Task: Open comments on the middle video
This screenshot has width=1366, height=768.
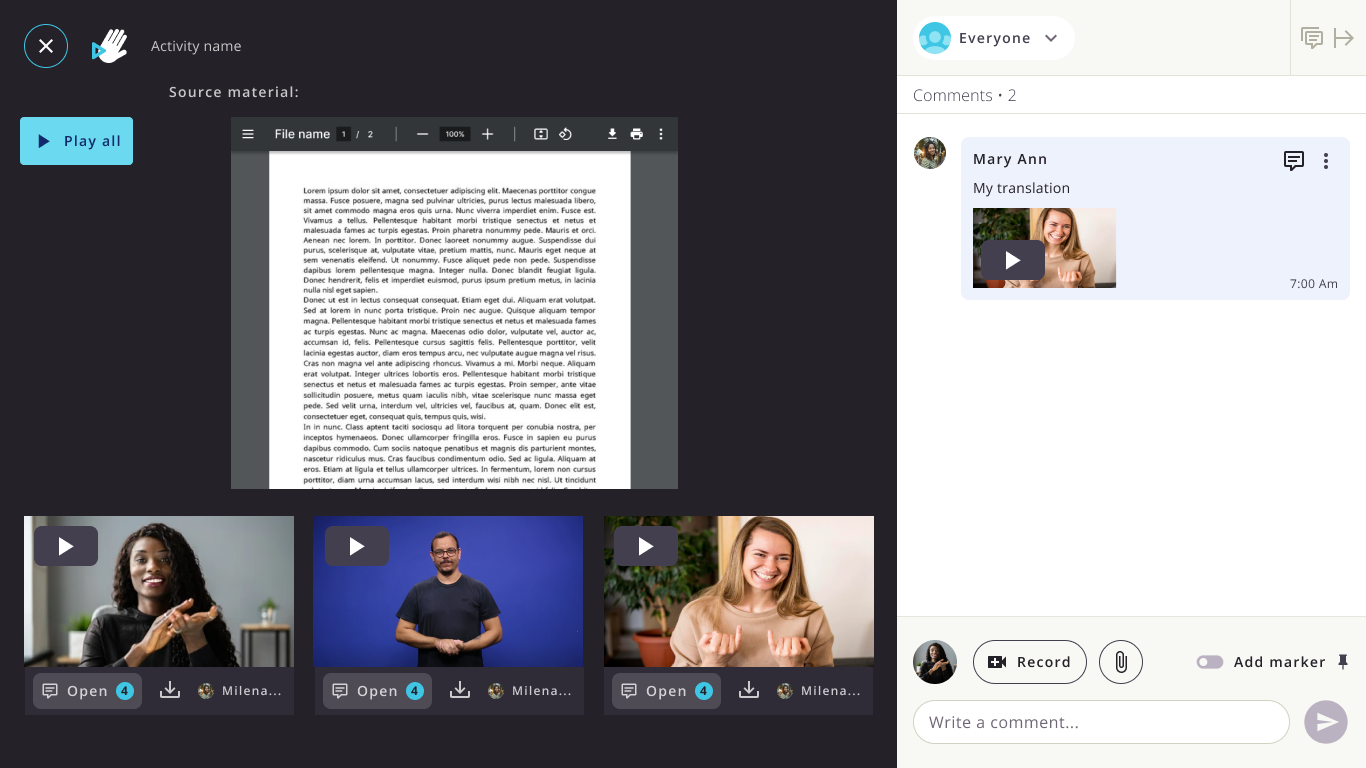Action: tap(377, 691)
